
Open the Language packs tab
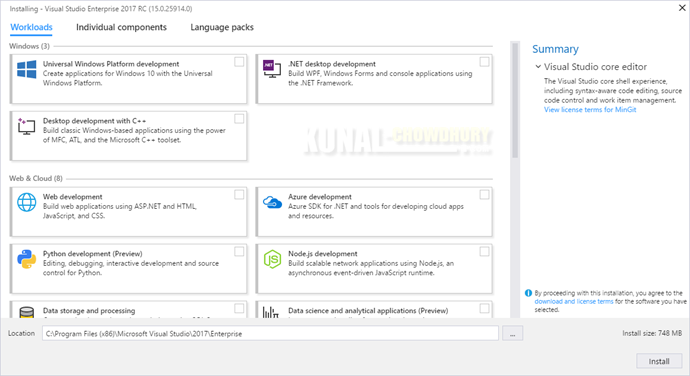coord(222,27)
